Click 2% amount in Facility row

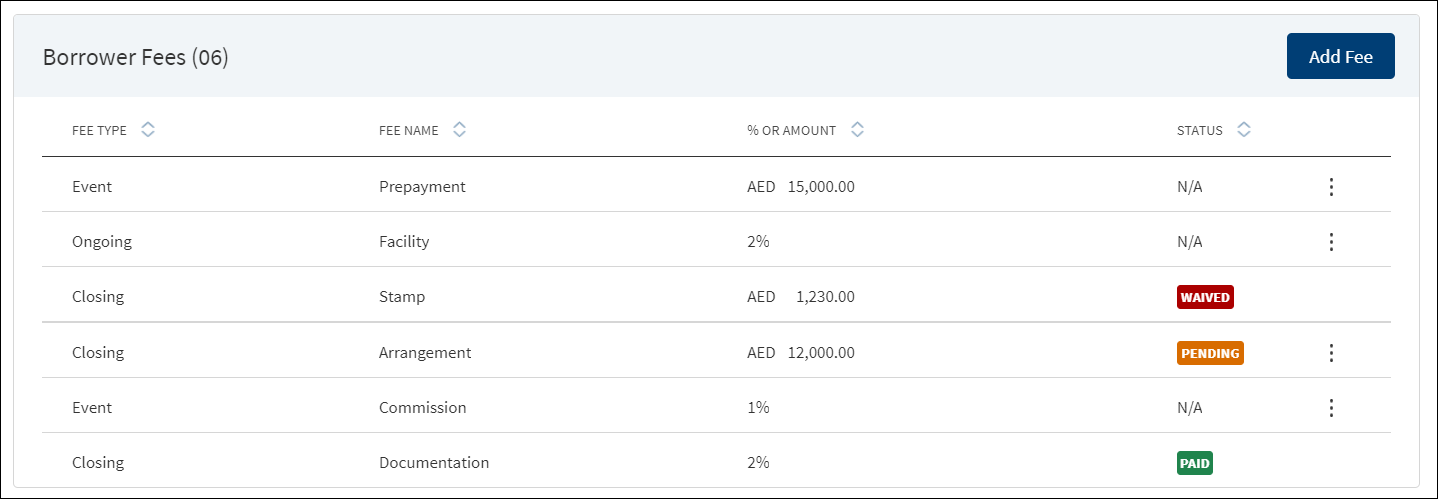tap(758, 242)
